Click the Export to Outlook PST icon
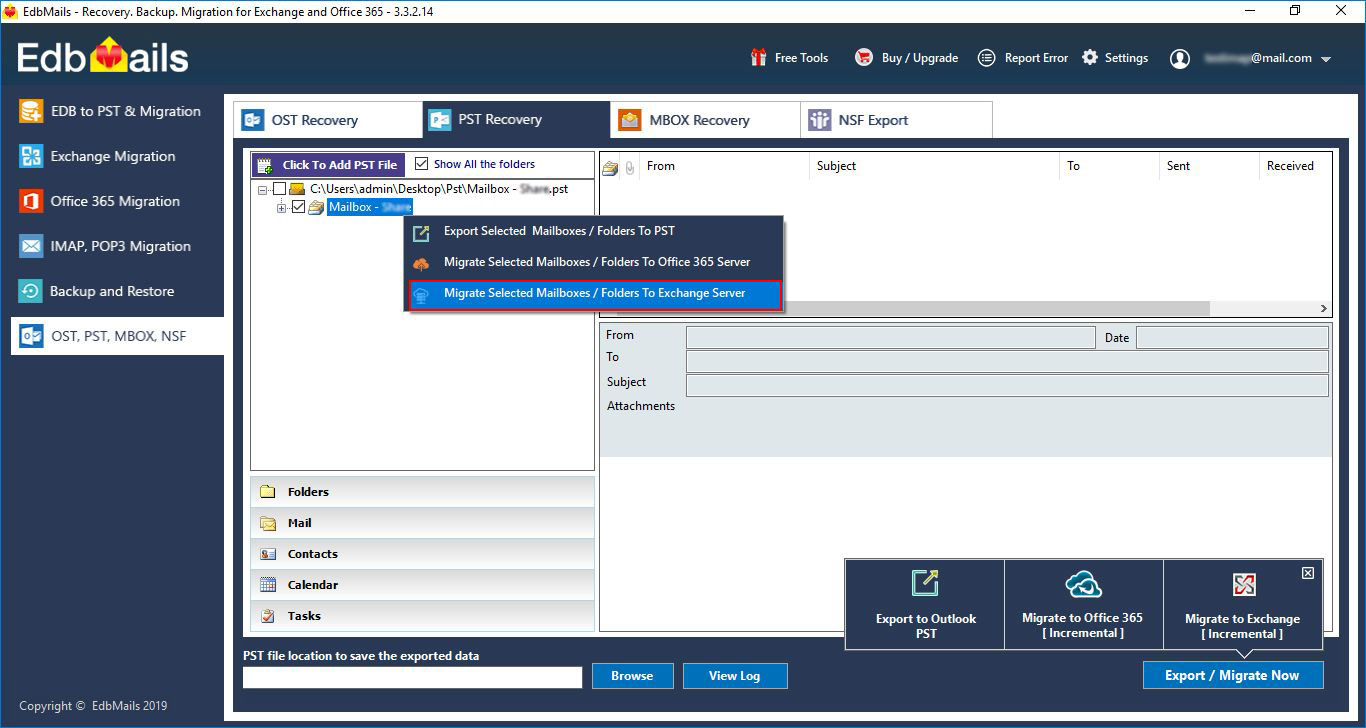Viewport: 1366px width, 728px height. click(925, 583)
